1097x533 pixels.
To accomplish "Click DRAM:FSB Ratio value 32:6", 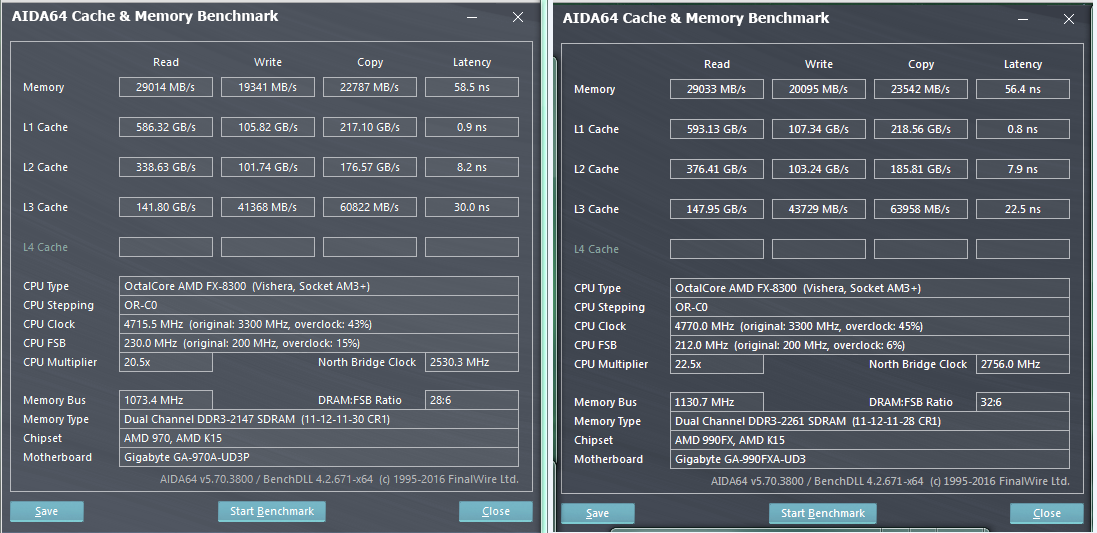I will [1023, 402].
